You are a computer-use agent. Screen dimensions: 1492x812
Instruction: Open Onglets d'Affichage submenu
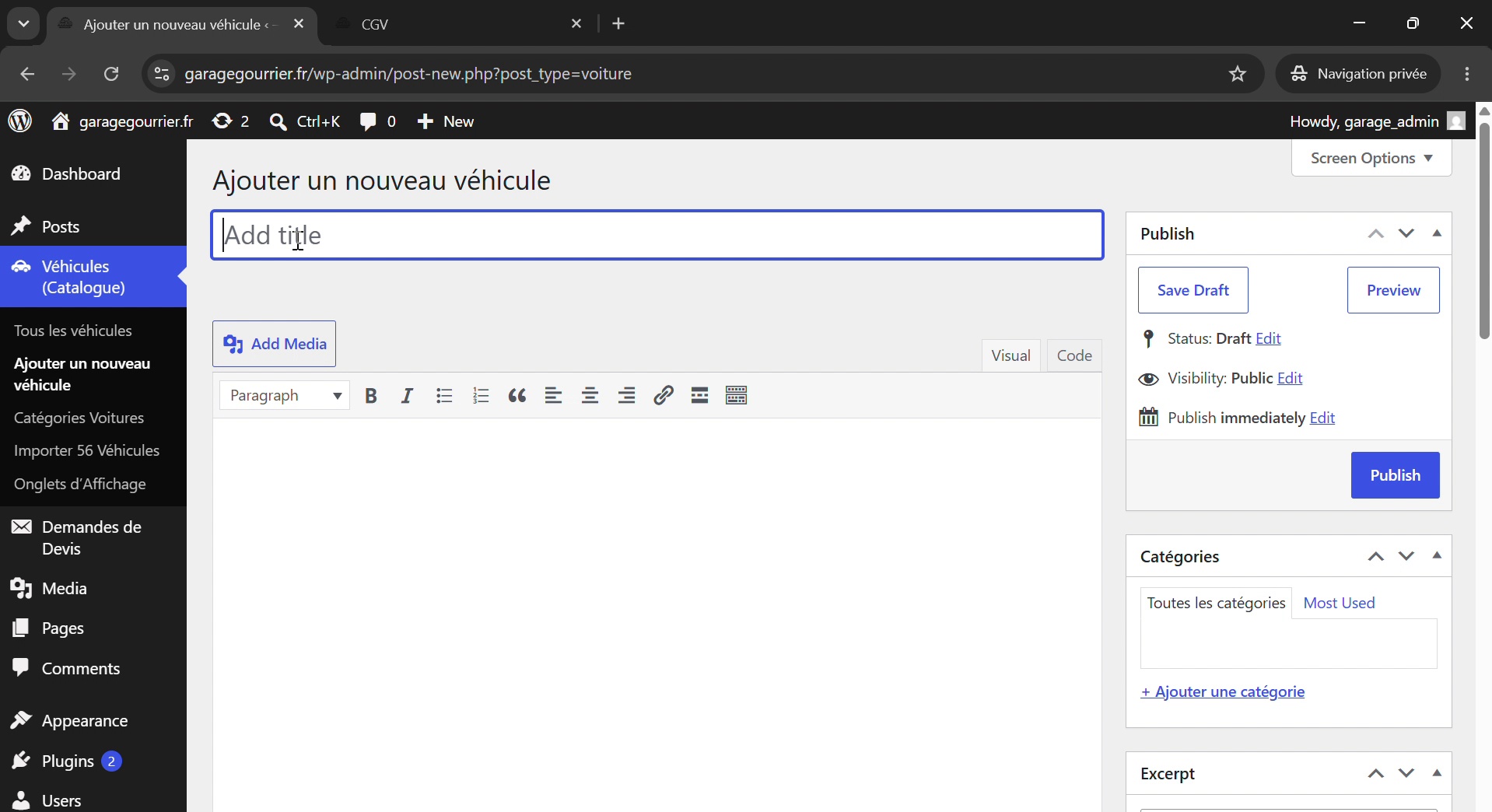80,485
